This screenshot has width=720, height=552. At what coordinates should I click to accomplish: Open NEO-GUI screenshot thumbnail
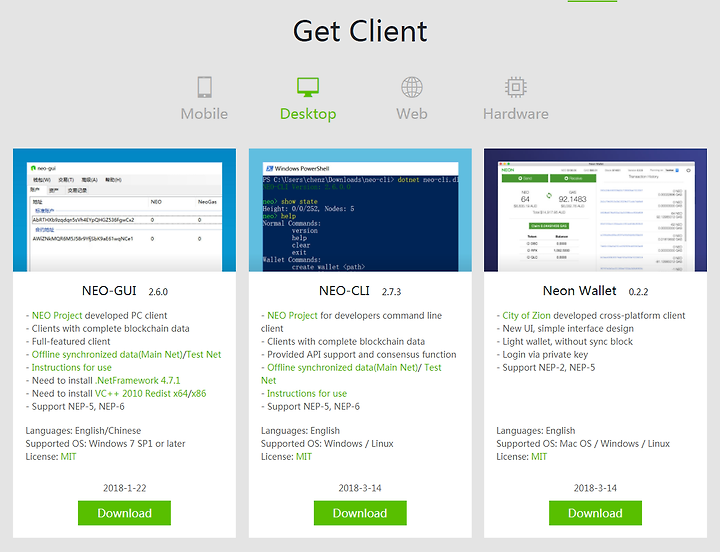(x=124, y=210)
